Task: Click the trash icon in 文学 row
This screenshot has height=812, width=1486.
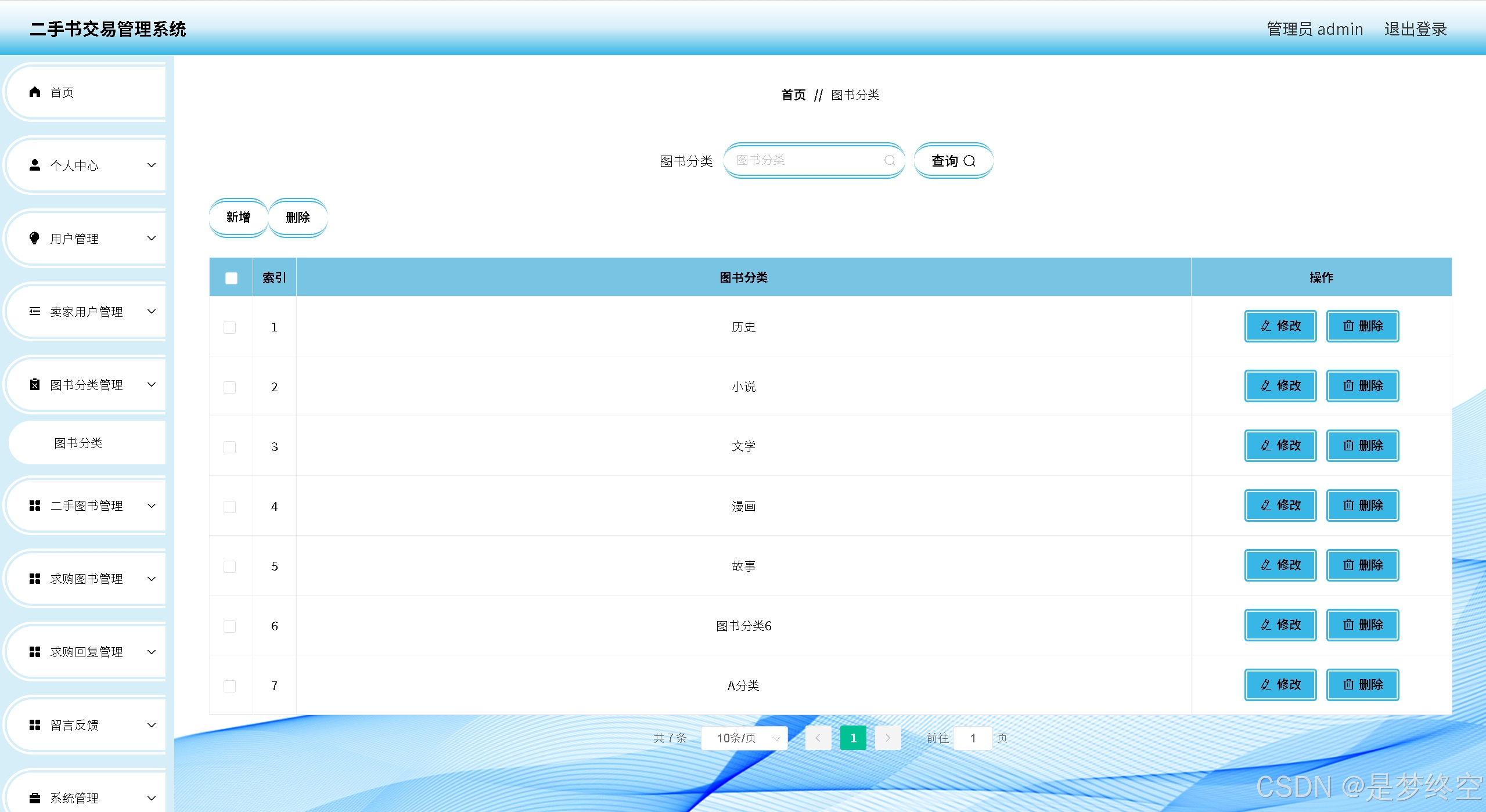Action: click(1348, 446)
